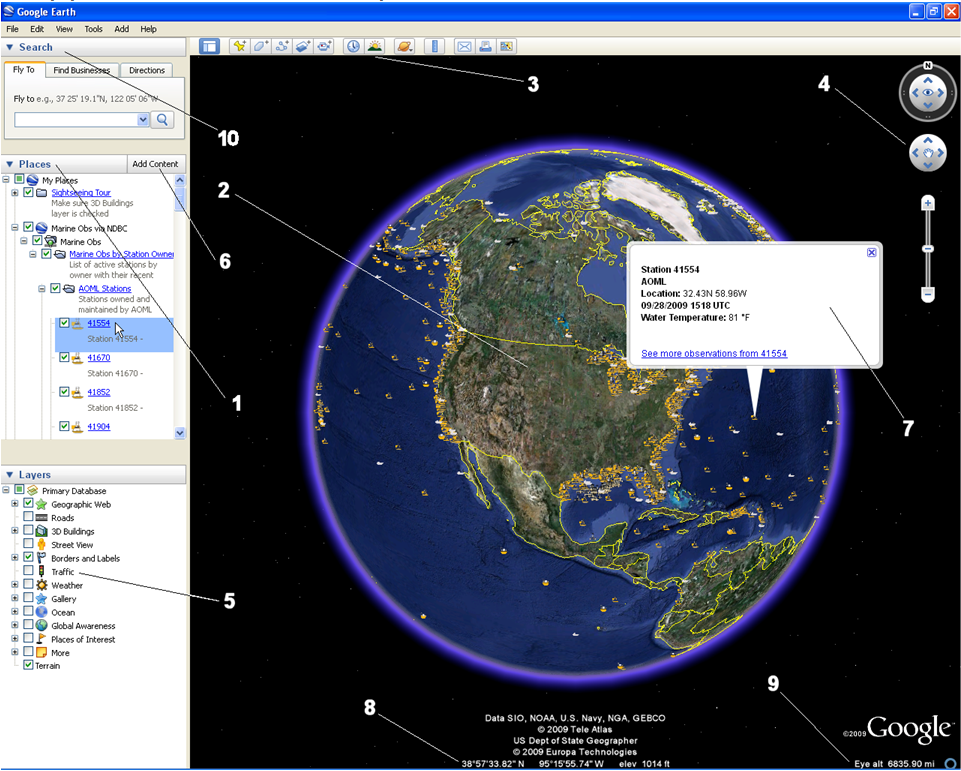961x771 pixels.
Task: Show historical imagery with the clock icon
Action: [354, 47]
